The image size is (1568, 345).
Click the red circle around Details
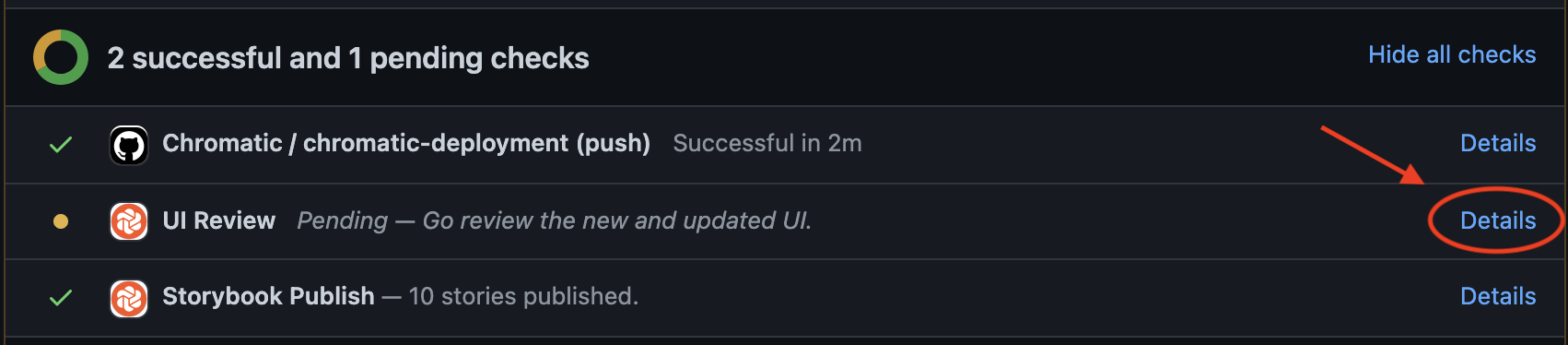[x=1495, y=220]
